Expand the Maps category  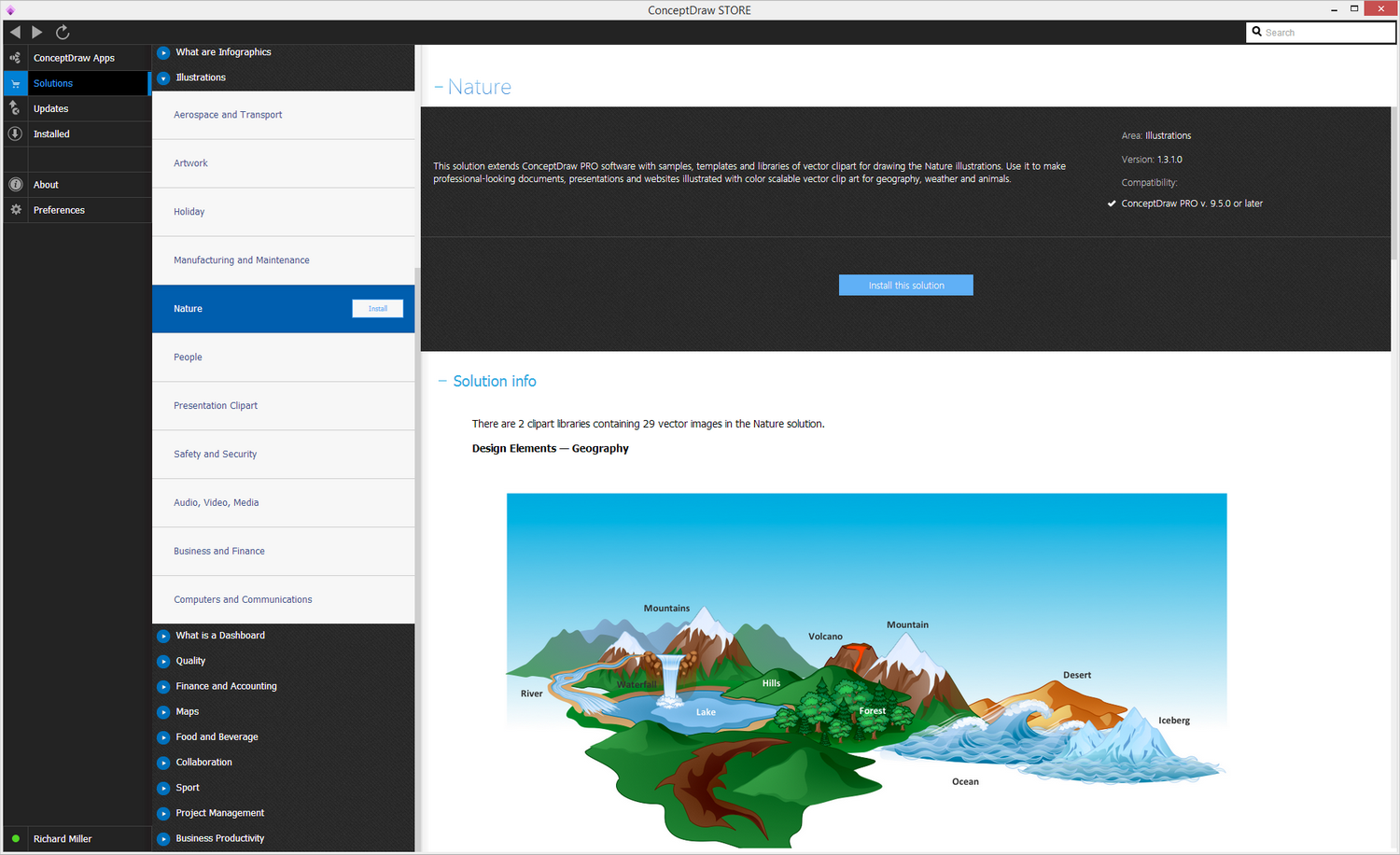tap(163, 711)
